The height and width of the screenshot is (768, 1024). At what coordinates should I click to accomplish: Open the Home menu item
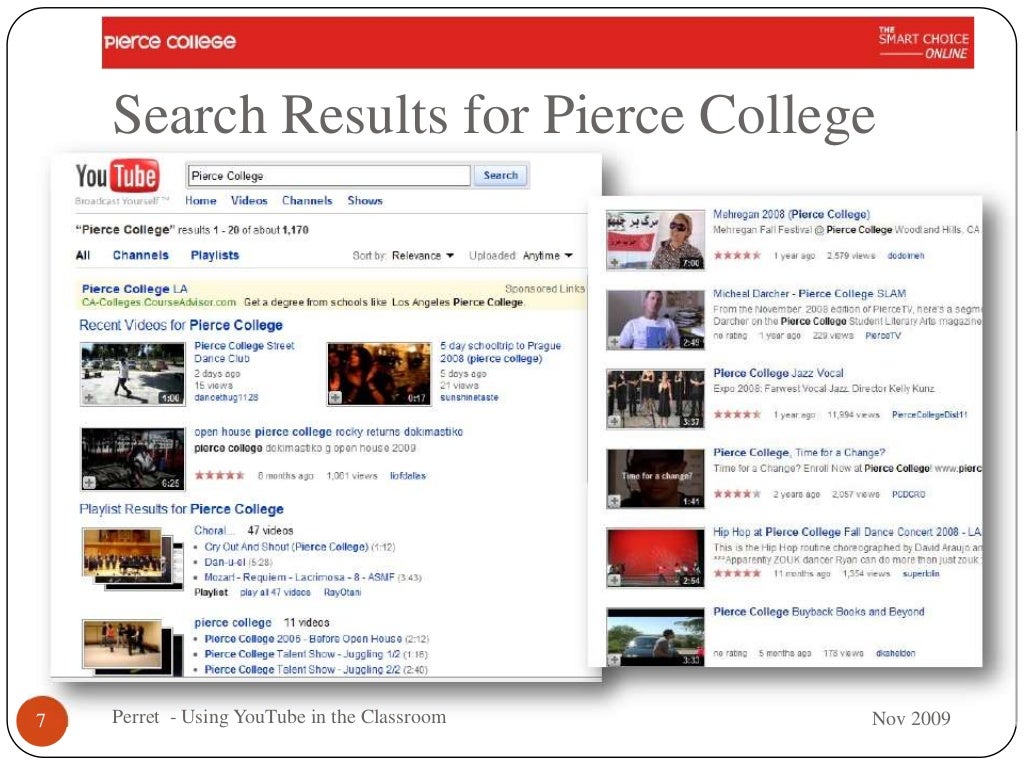(200, 200)
